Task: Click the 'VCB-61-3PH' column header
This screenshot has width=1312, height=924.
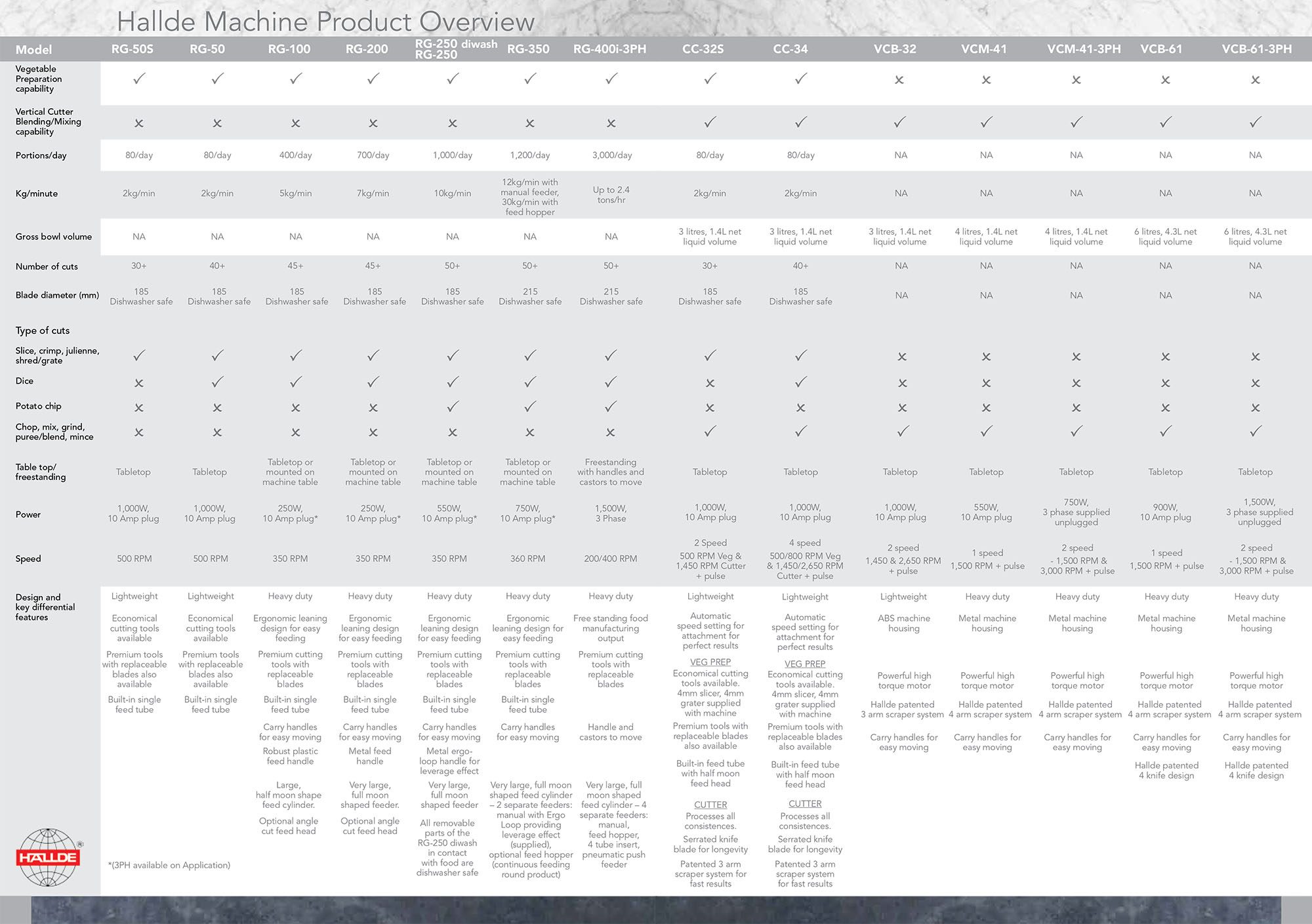Action: pyautogui.click(x=1257, y=49)
